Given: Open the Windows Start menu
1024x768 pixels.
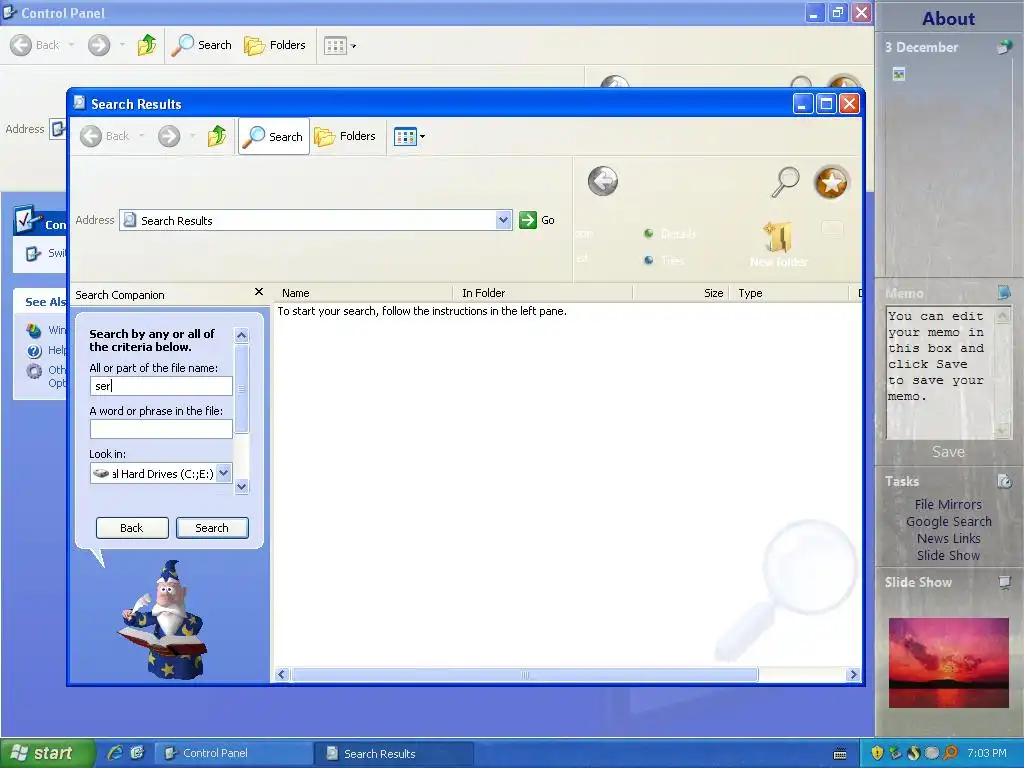Looking at the screenshot, I should (47, 753).
